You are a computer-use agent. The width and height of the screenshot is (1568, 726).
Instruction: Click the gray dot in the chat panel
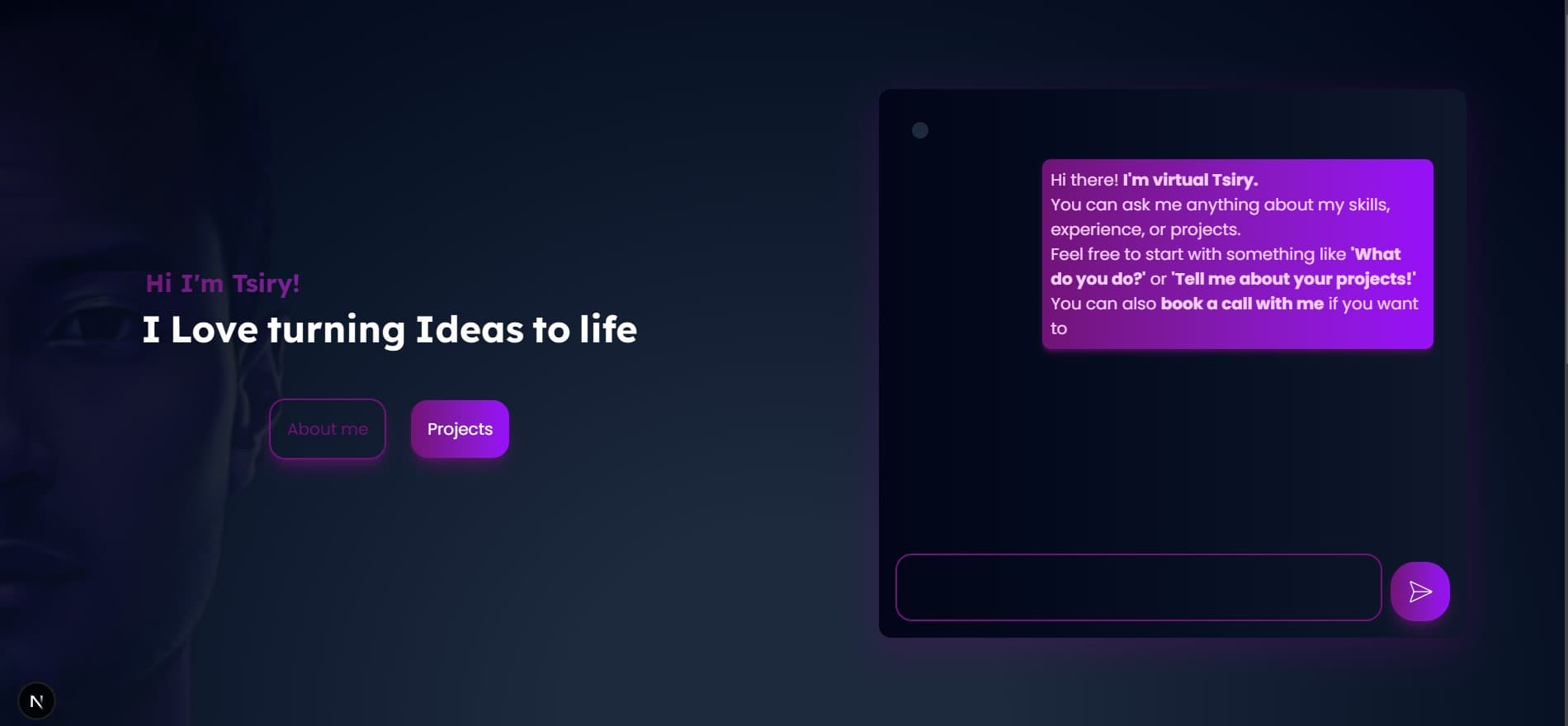pyautogui.click(x=920, y=130)
